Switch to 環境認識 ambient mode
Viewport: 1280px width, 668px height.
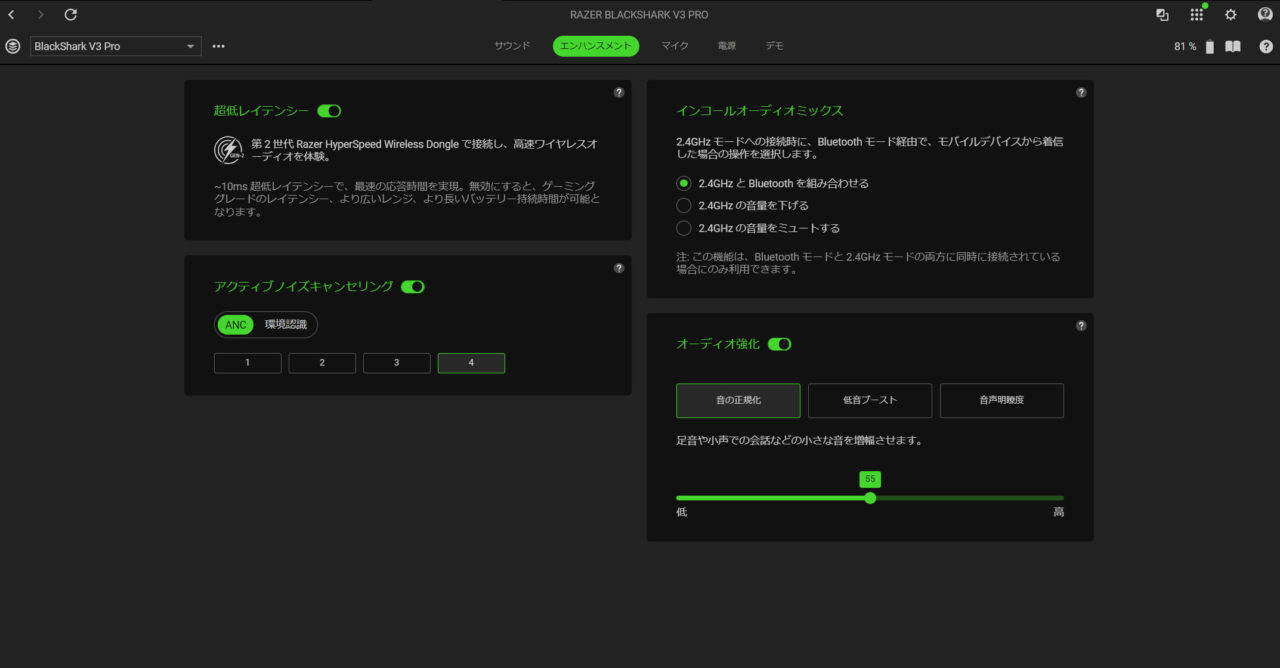[x=285, y=325]
